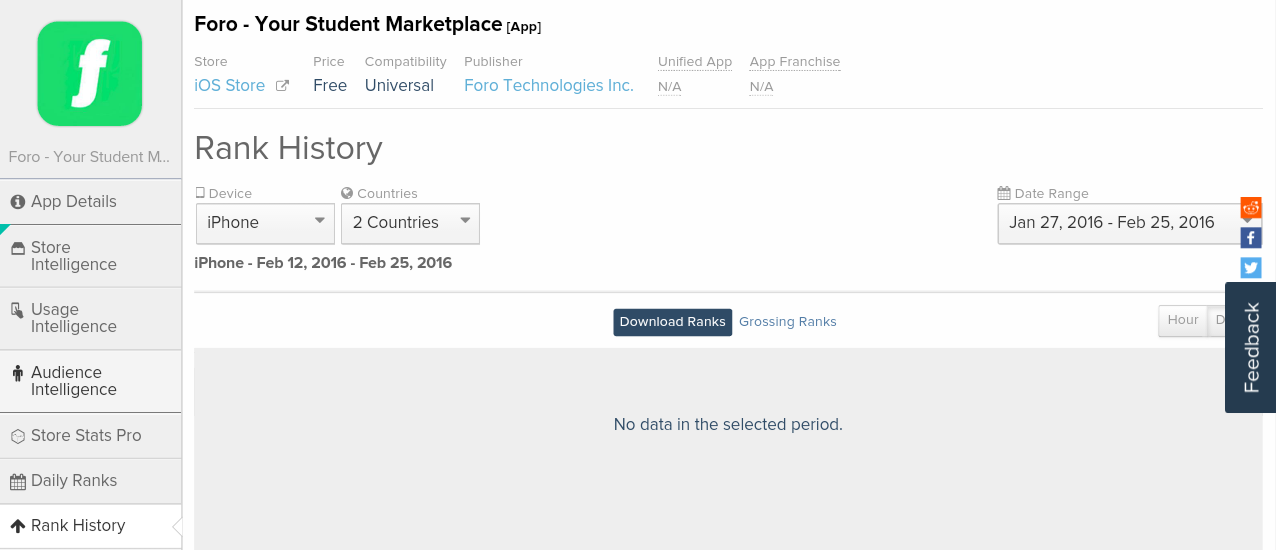
Task: Expand the iPhone device dropdown
Action: click(265, 223)
